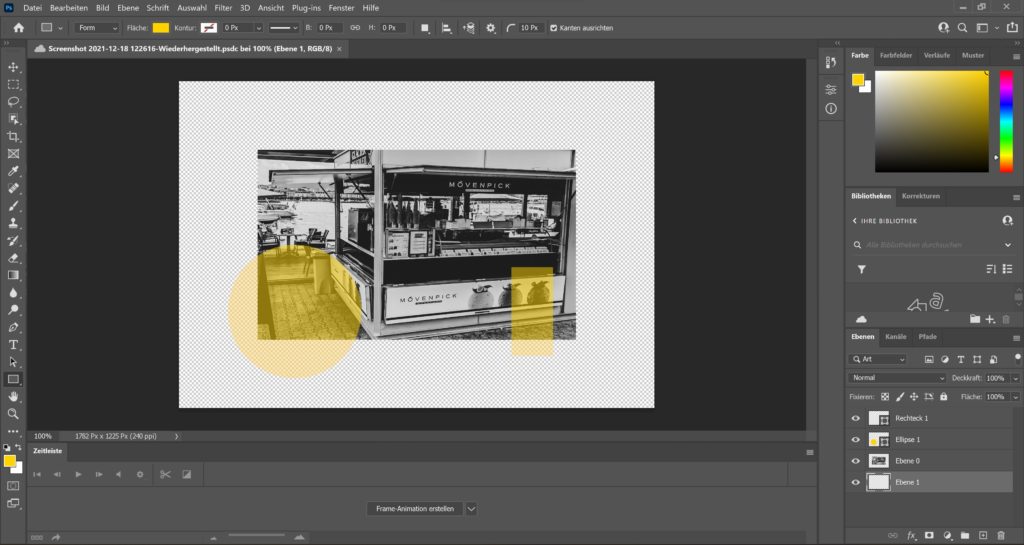Open the stroke line style dropdown

click(x=283, y=28)
